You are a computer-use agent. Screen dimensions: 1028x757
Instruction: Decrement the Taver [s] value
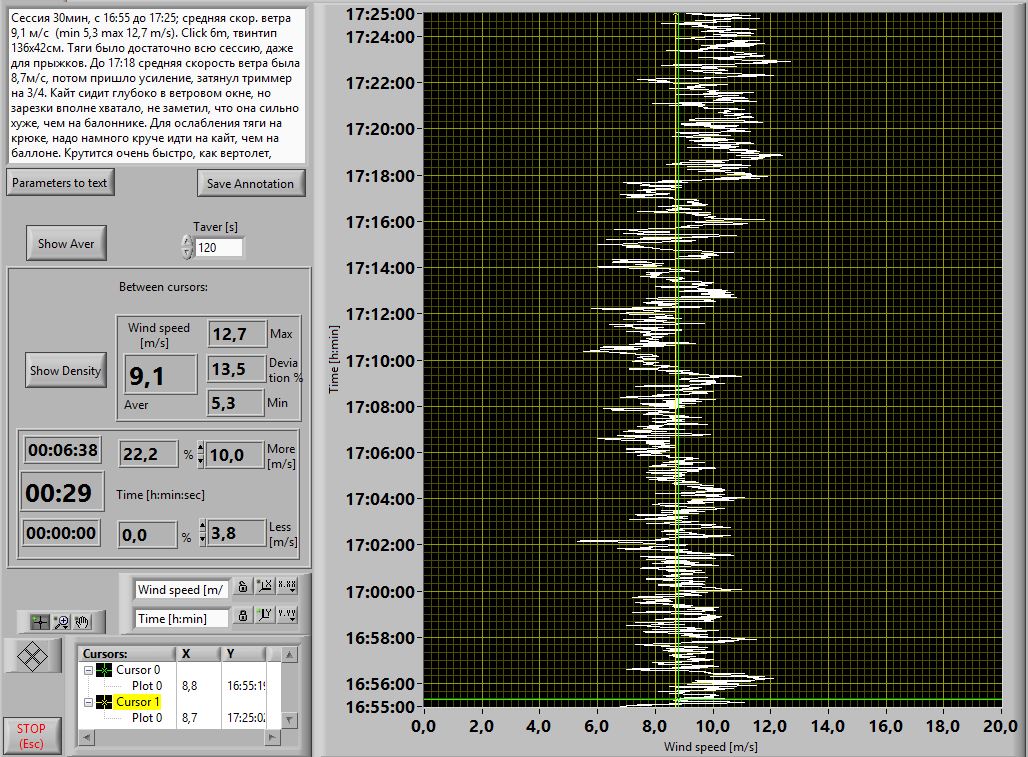pos(187,253)
